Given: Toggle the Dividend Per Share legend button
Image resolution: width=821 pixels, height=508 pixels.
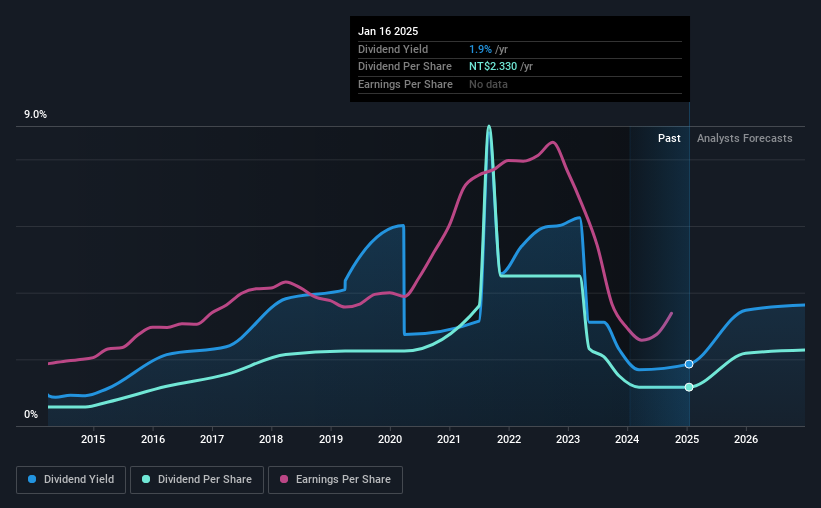Looking at the screenshot, I should click(x=197, y=480).
